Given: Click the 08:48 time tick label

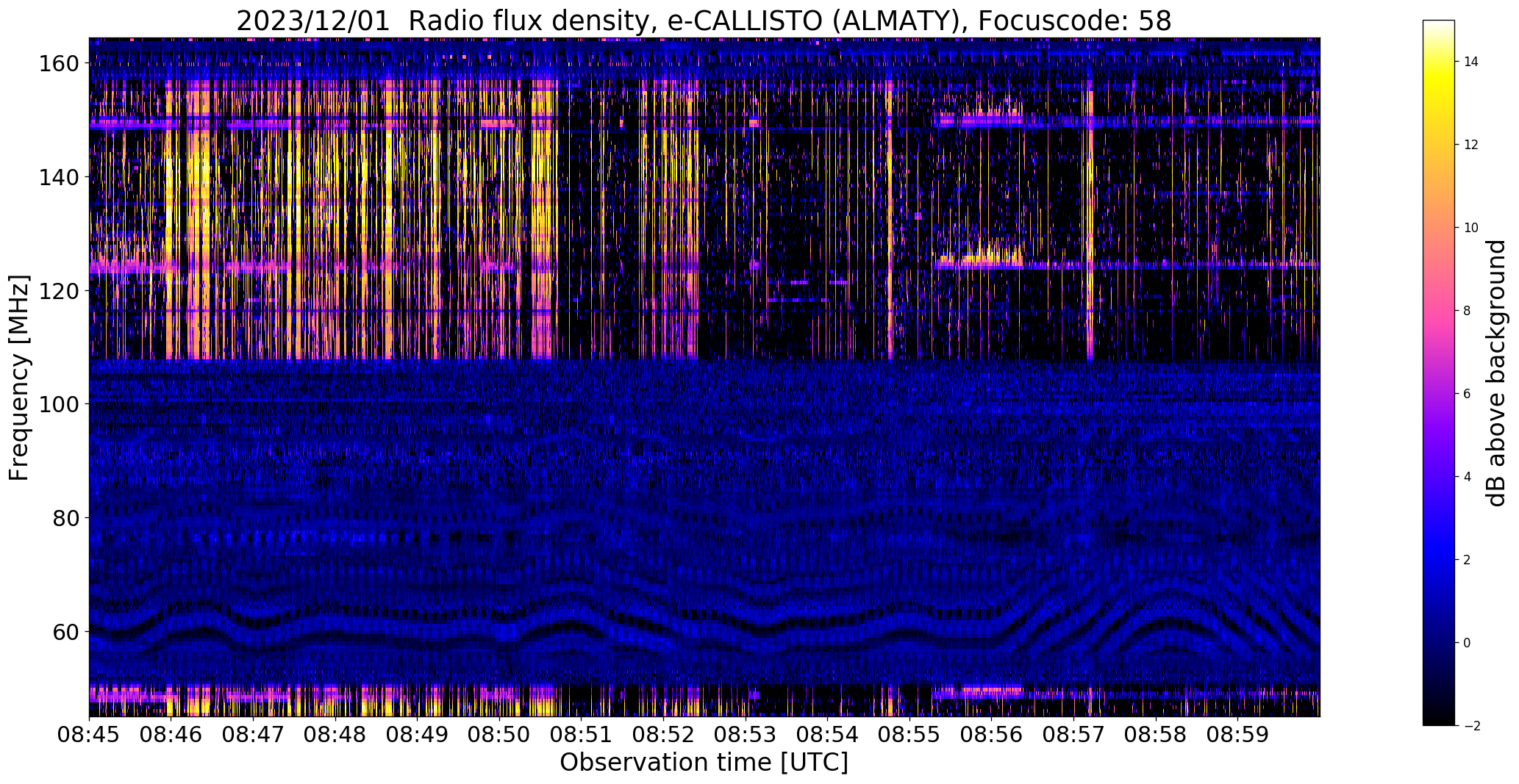Looking at the screenshot, I should [x=335, y=734].
